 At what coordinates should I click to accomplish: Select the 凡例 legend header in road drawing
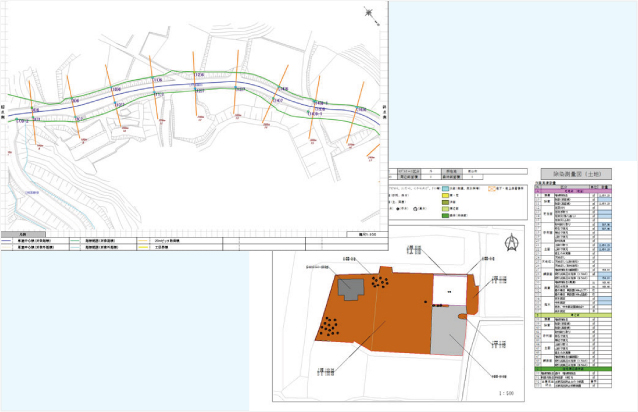pyautogui.click(x=23, y=235)
